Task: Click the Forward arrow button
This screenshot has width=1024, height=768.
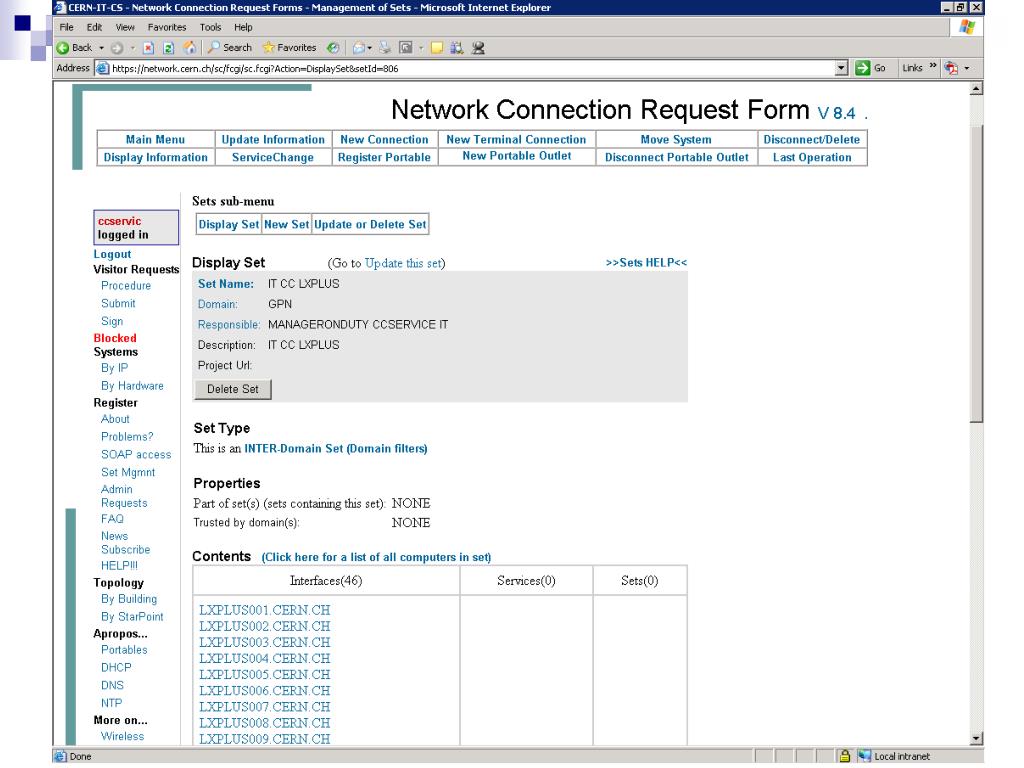Action: 117,48
